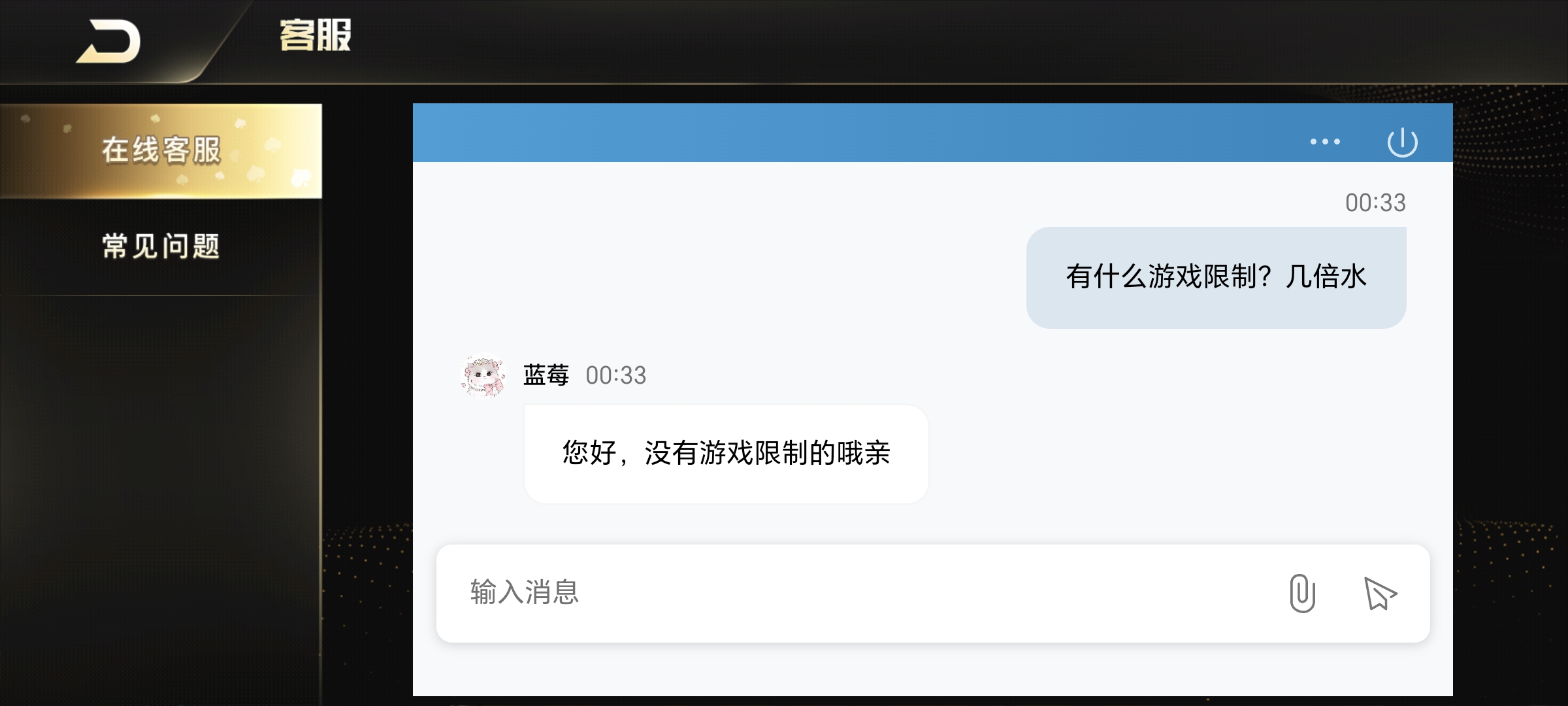
Task: Click the 00:33 timestamp above the sent message
Action: click(1375, 203)
